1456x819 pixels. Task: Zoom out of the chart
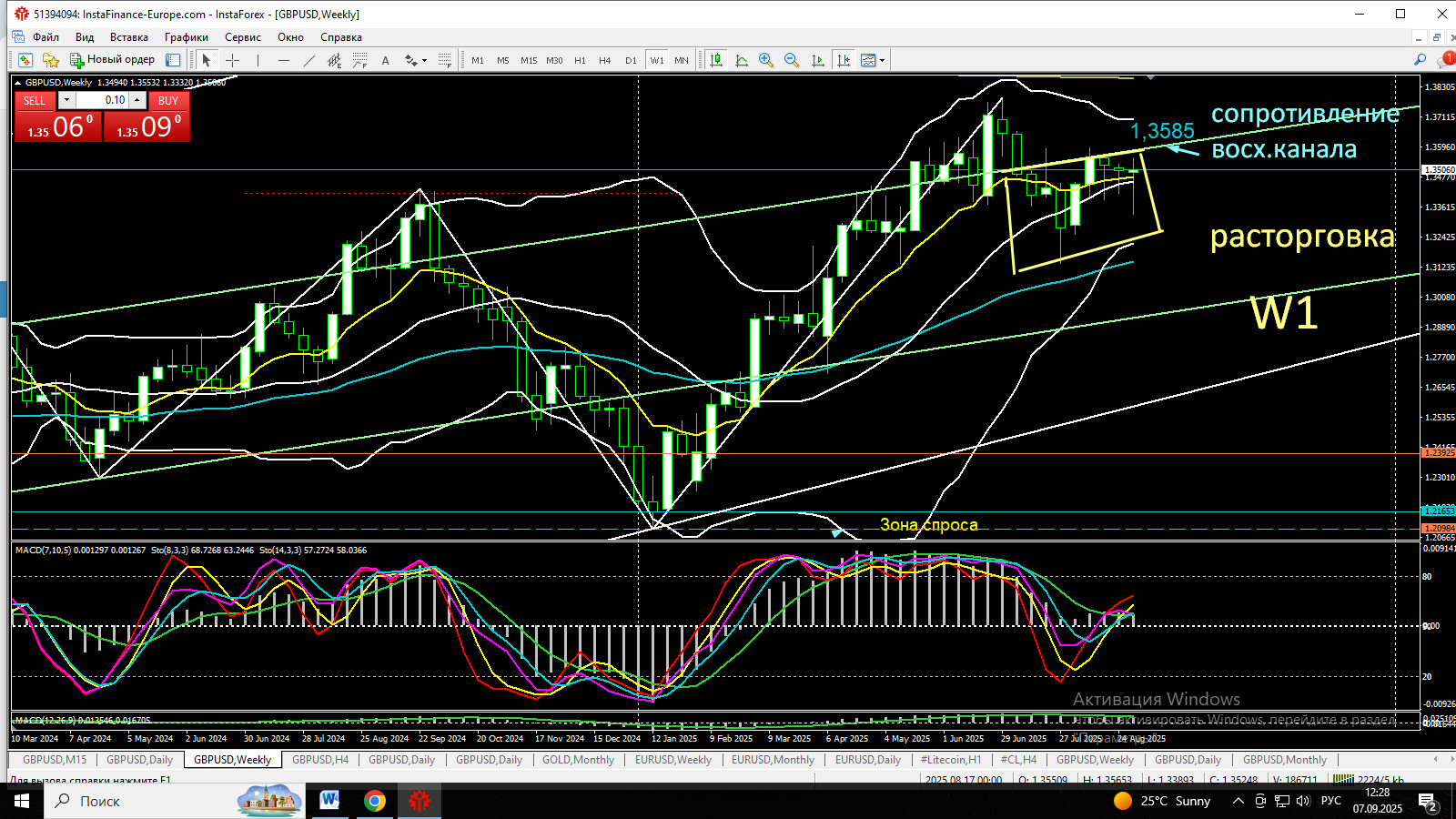pyautogui.click(x=792, y=60)
